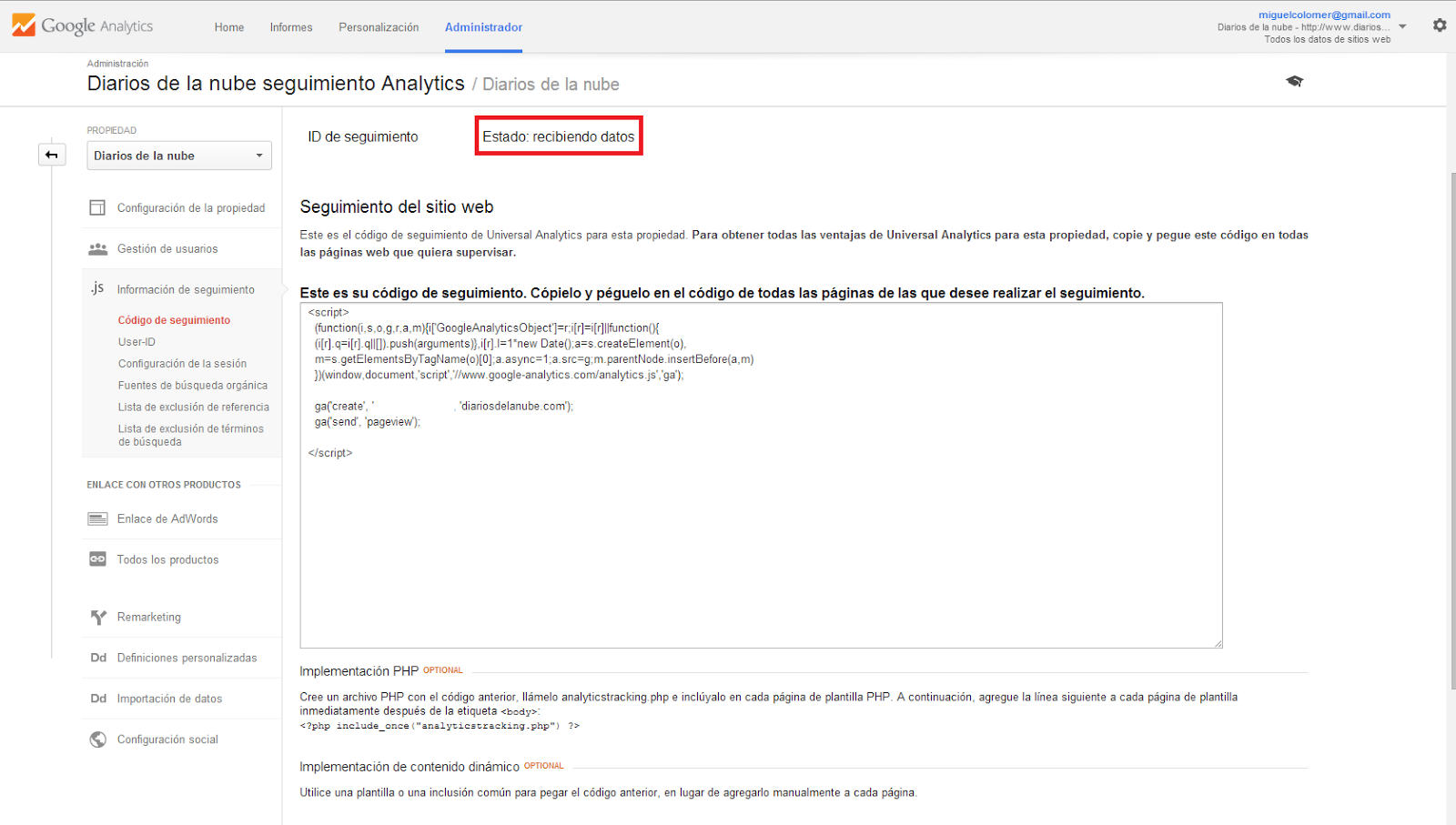Switch to the Personalización tab
1456x825 pixels.
(379, 27)
